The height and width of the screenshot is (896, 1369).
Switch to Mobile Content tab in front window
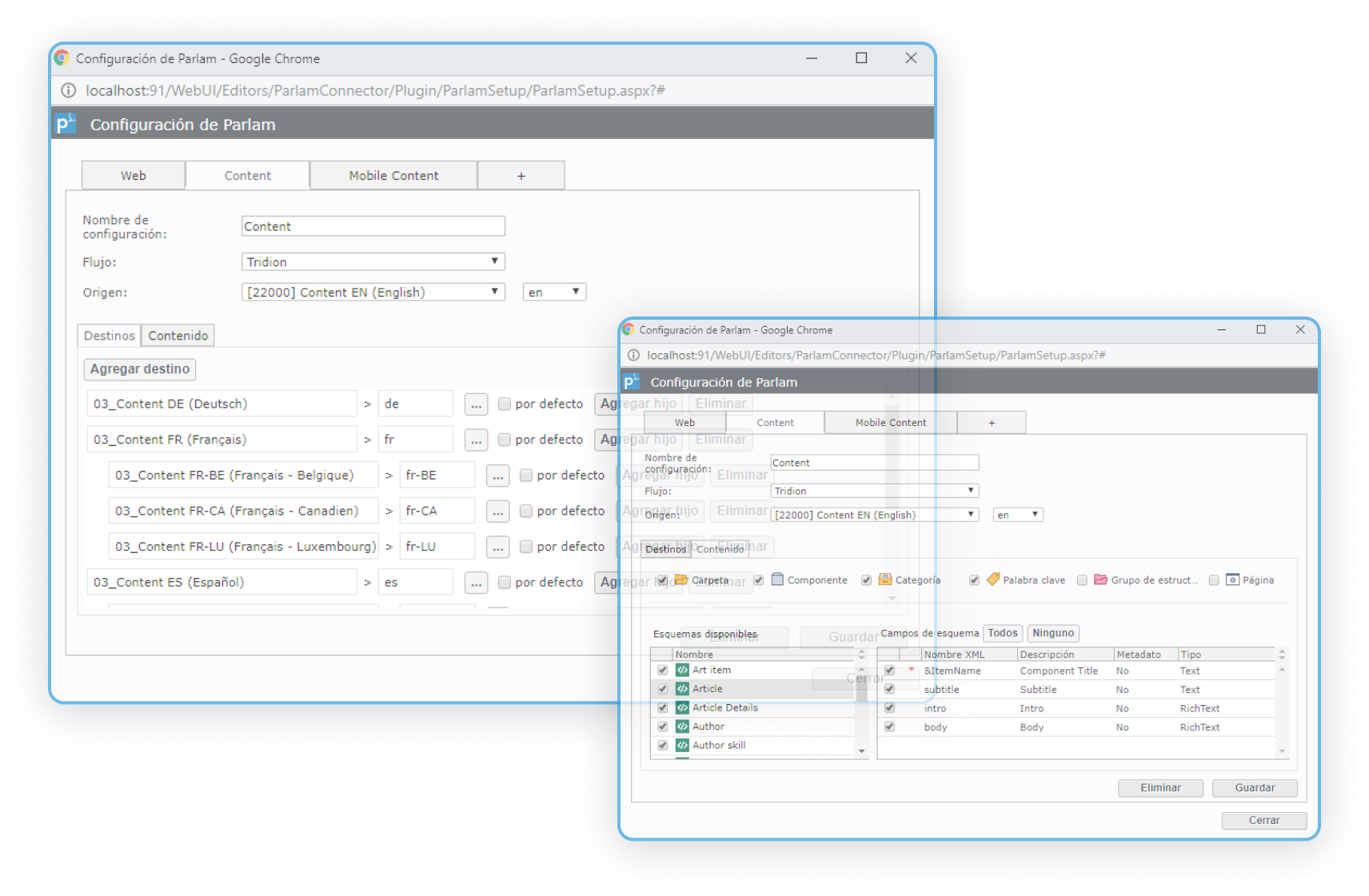coord(891,422)
